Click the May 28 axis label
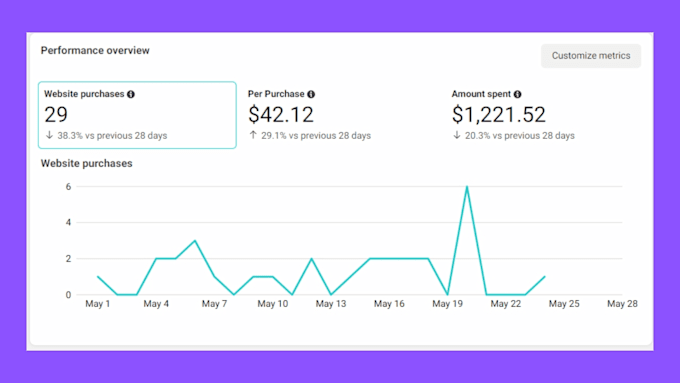 (622, 304)
